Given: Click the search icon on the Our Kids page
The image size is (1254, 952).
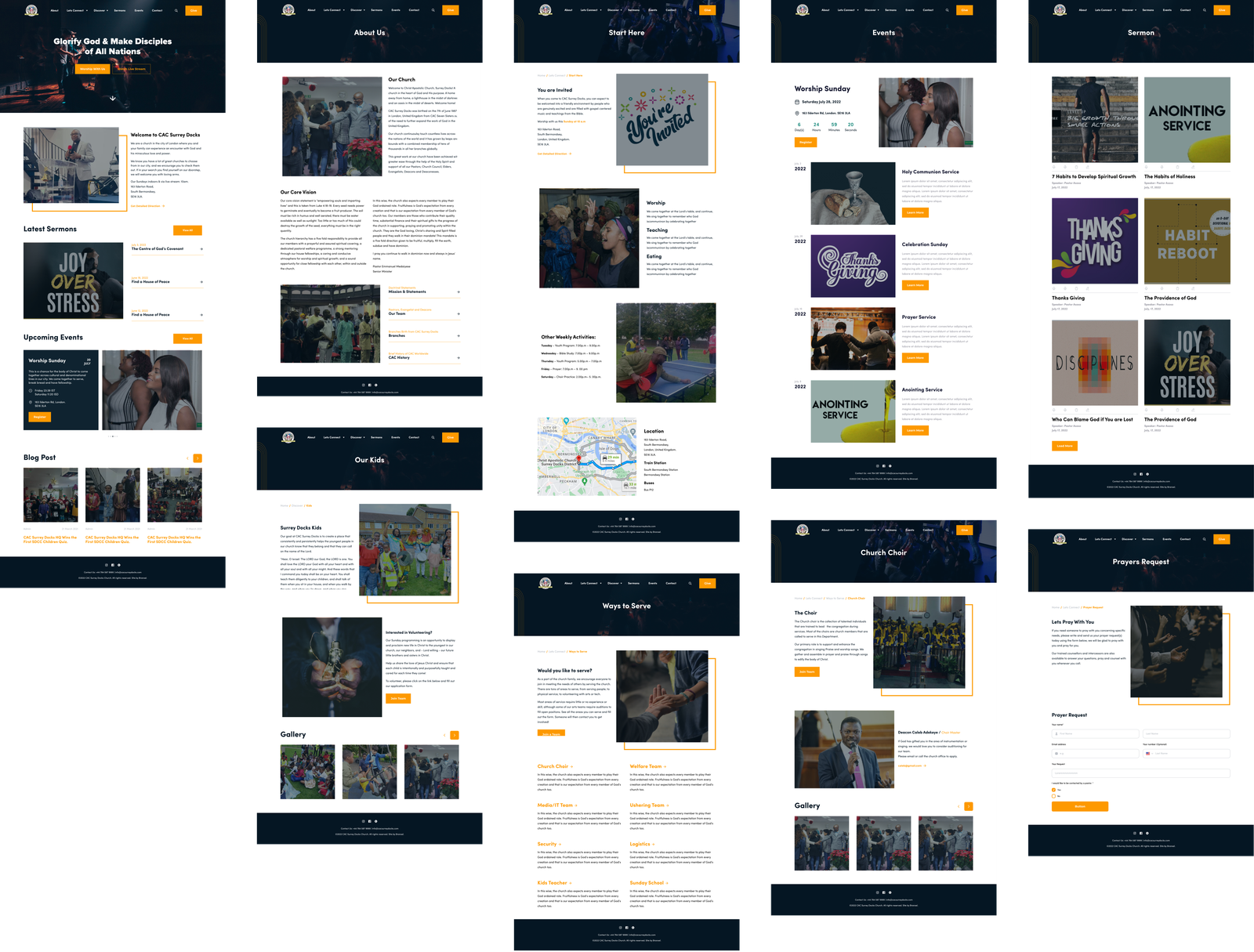Looking at the screenshot, I should pyautogui.click(x=433, y=437).
